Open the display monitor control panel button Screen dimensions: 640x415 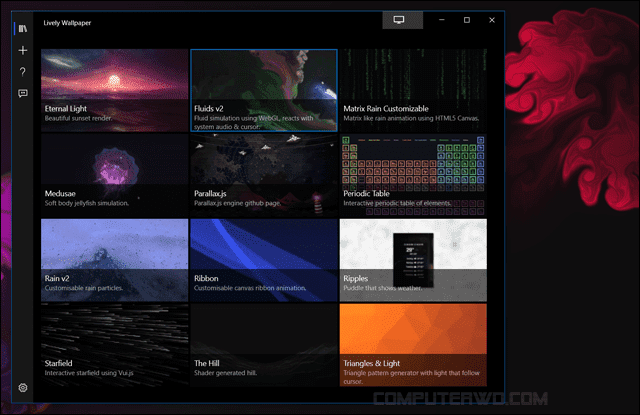tap(402, 20)
